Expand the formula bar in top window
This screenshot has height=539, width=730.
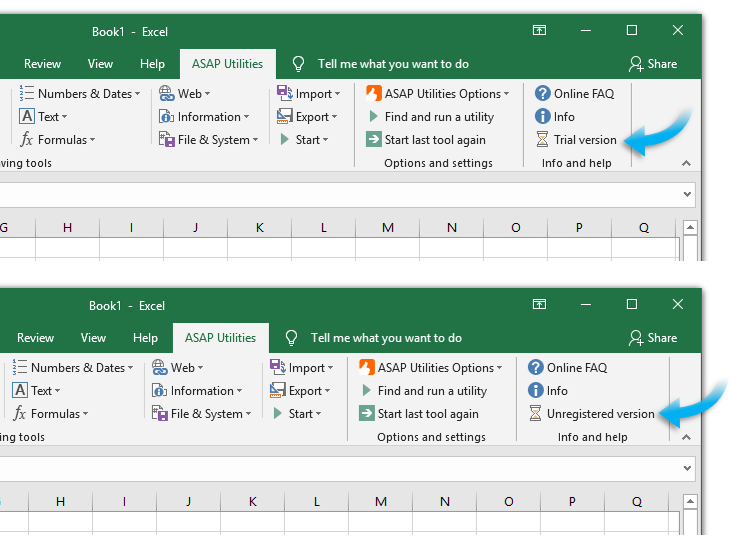point(687,194)
